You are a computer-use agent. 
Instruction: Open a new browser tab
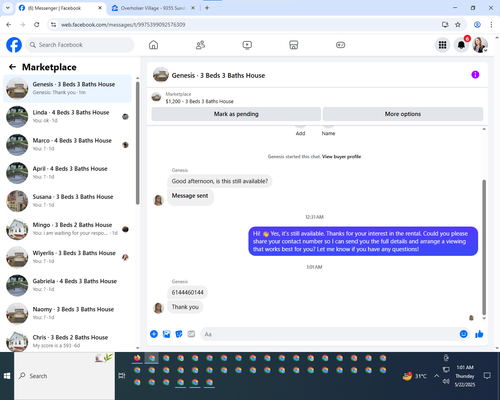207,8
